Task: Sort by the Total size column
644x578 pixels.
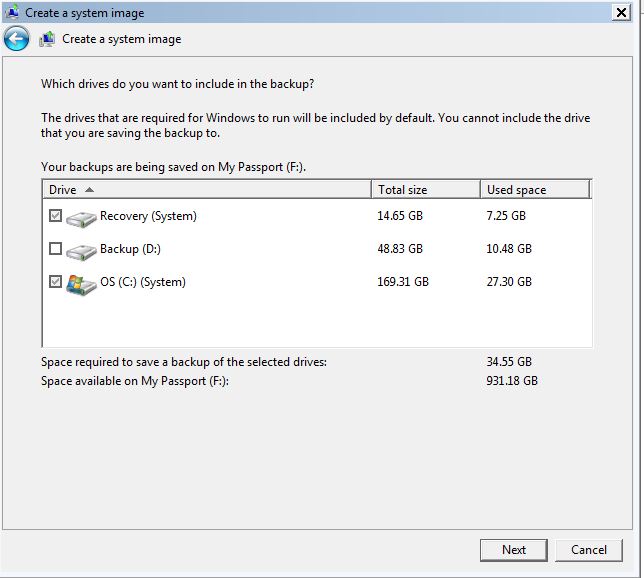Action: coord(426,189)
